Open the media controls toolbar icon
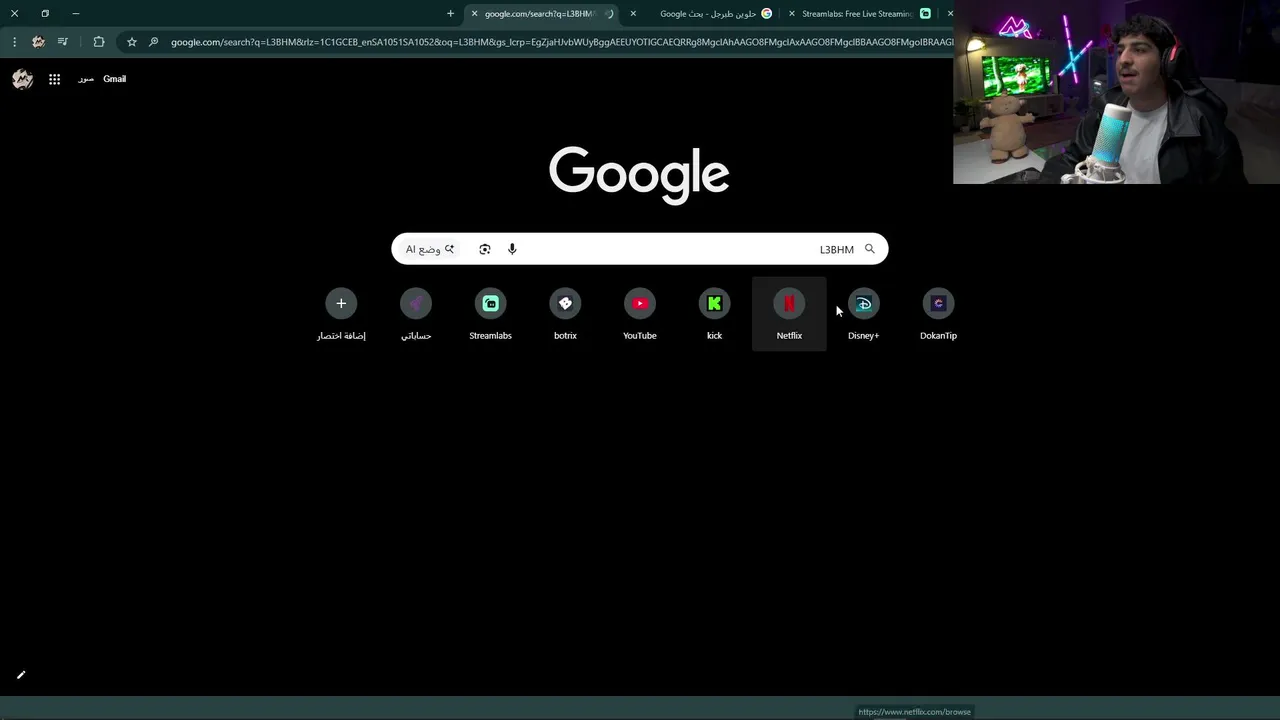The height and width of the screenshot is (720, 1280). coord(63,42)
